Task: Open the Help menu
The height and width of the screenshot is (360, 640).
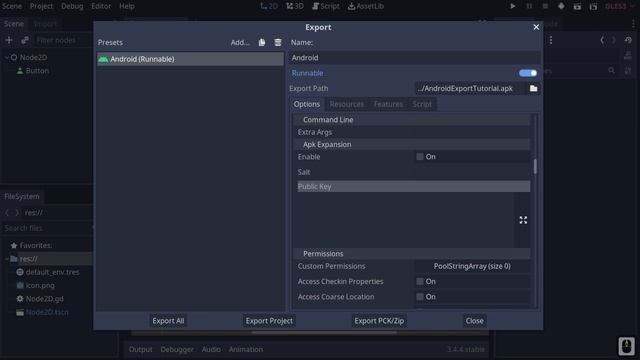Action: coord(127,6)
